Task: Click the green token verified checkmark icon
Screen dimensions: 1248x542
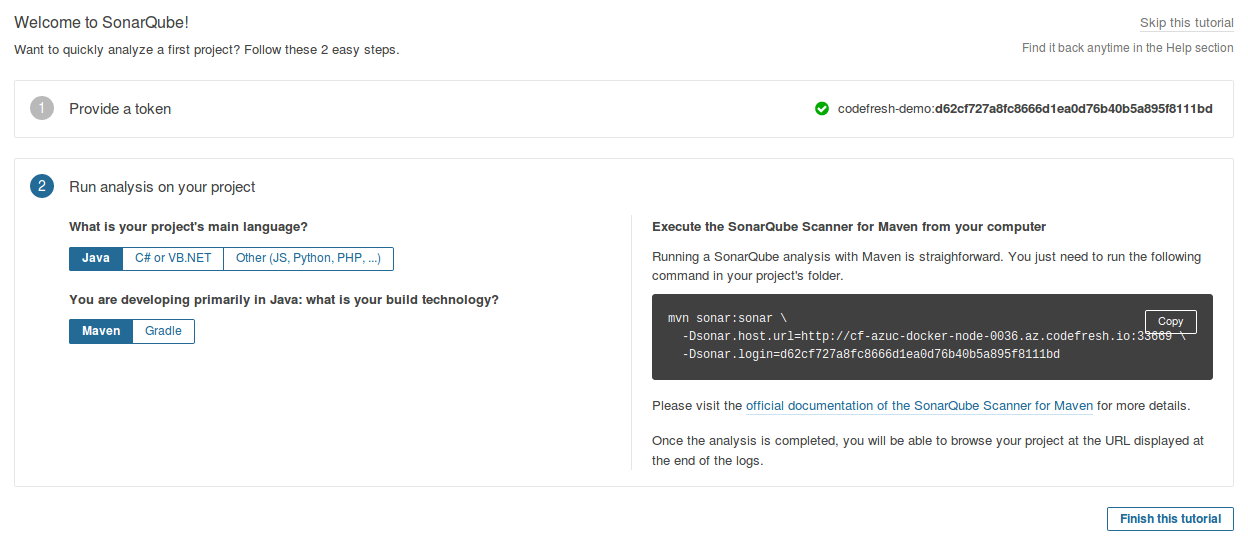Action: [822, 108]
